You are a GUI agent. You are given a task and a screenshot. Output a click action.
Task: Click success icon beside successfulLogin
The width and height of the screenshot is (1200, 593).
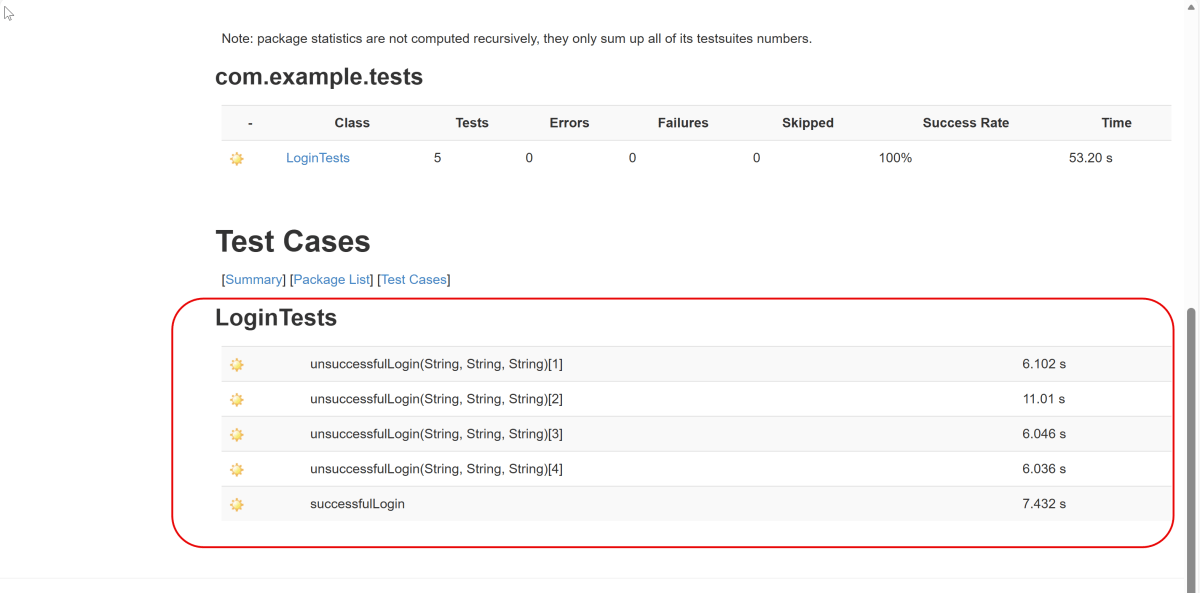pyautogui.click(x=237, y=505)
